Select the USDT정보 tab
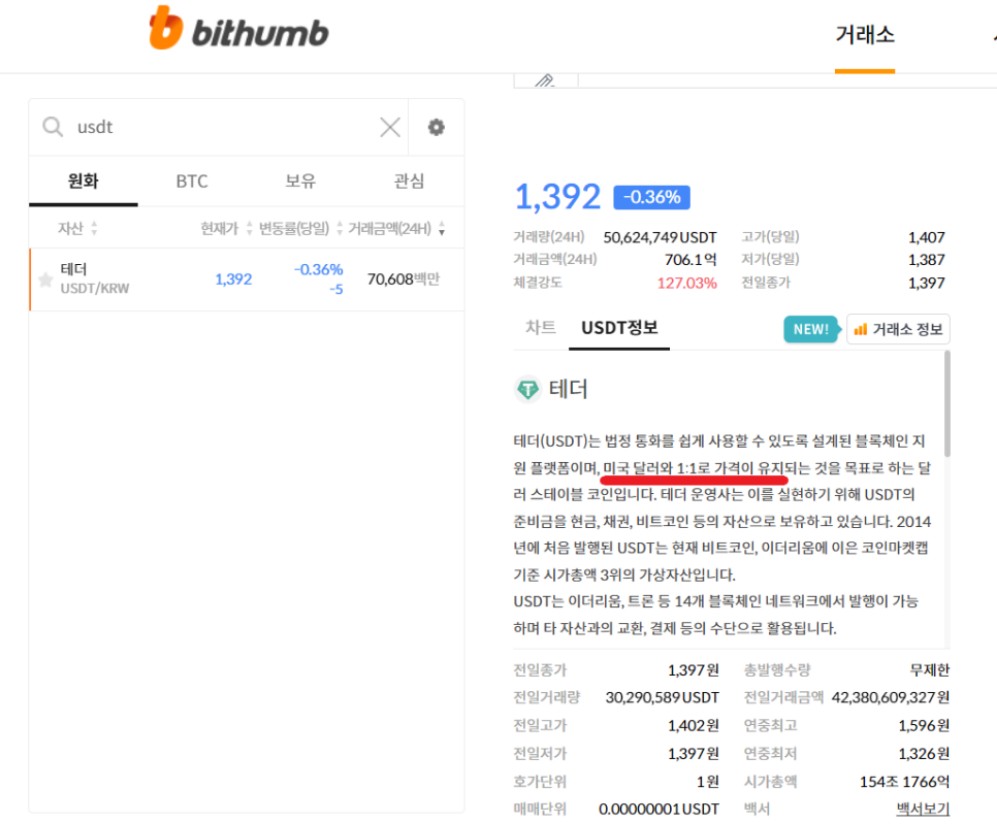Image resolution: width=997 pixels, height=824 pixels. 619,327
